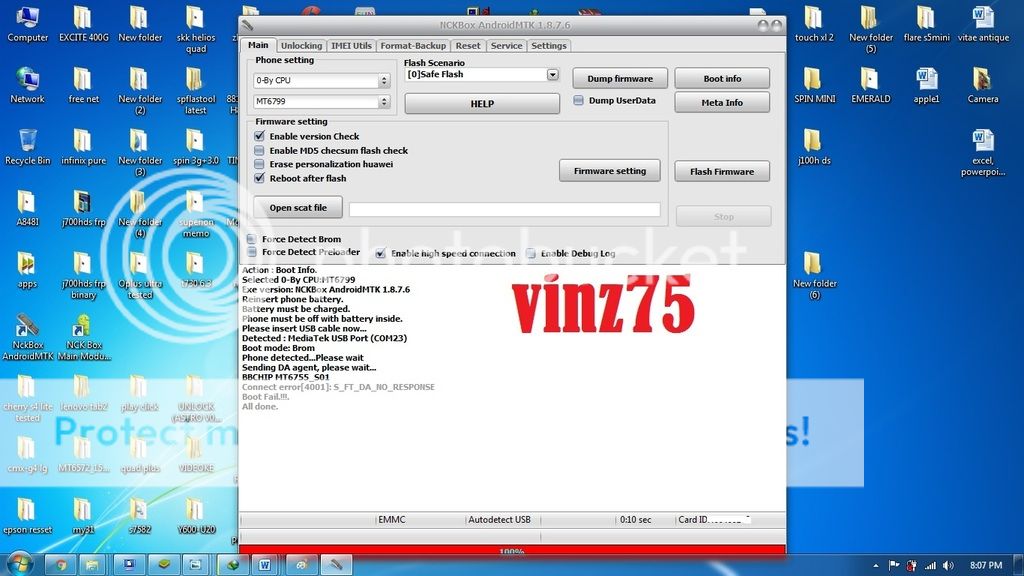
Task: Switch to the Unlocking tab
Action: pos(301,46)
